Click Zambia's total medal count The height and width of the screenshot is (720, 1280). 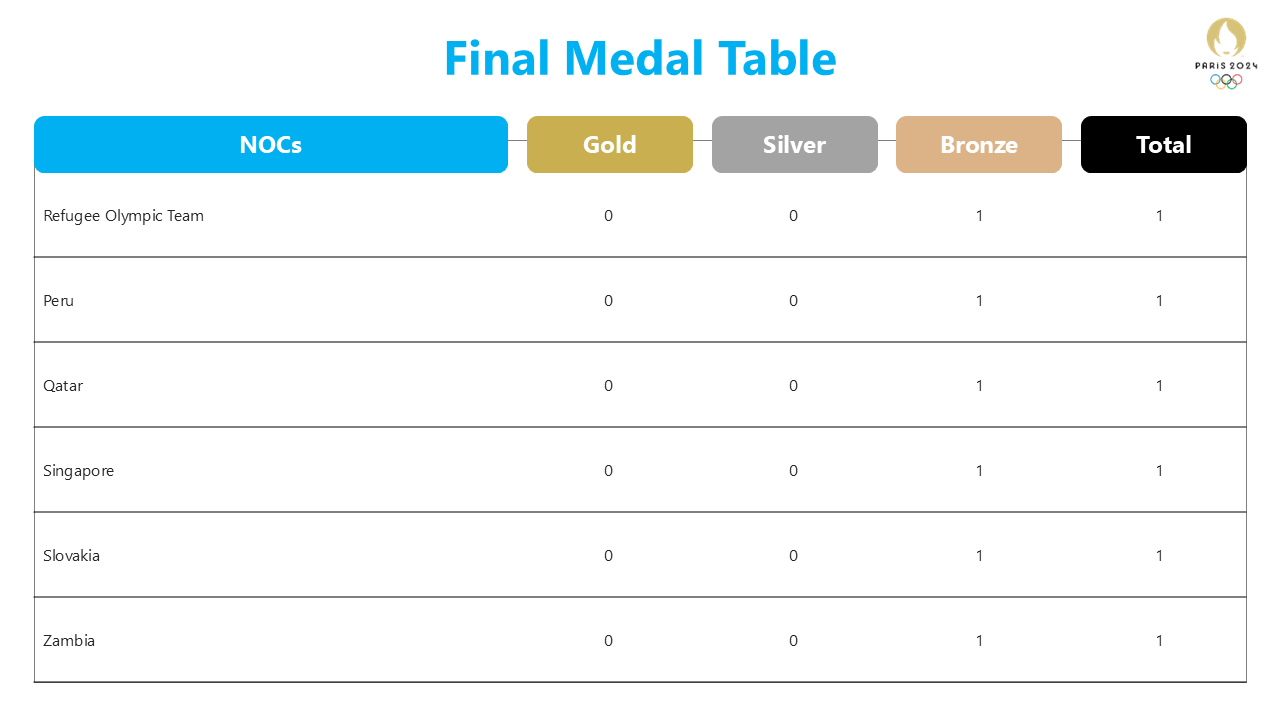[x=1159, y=641]
